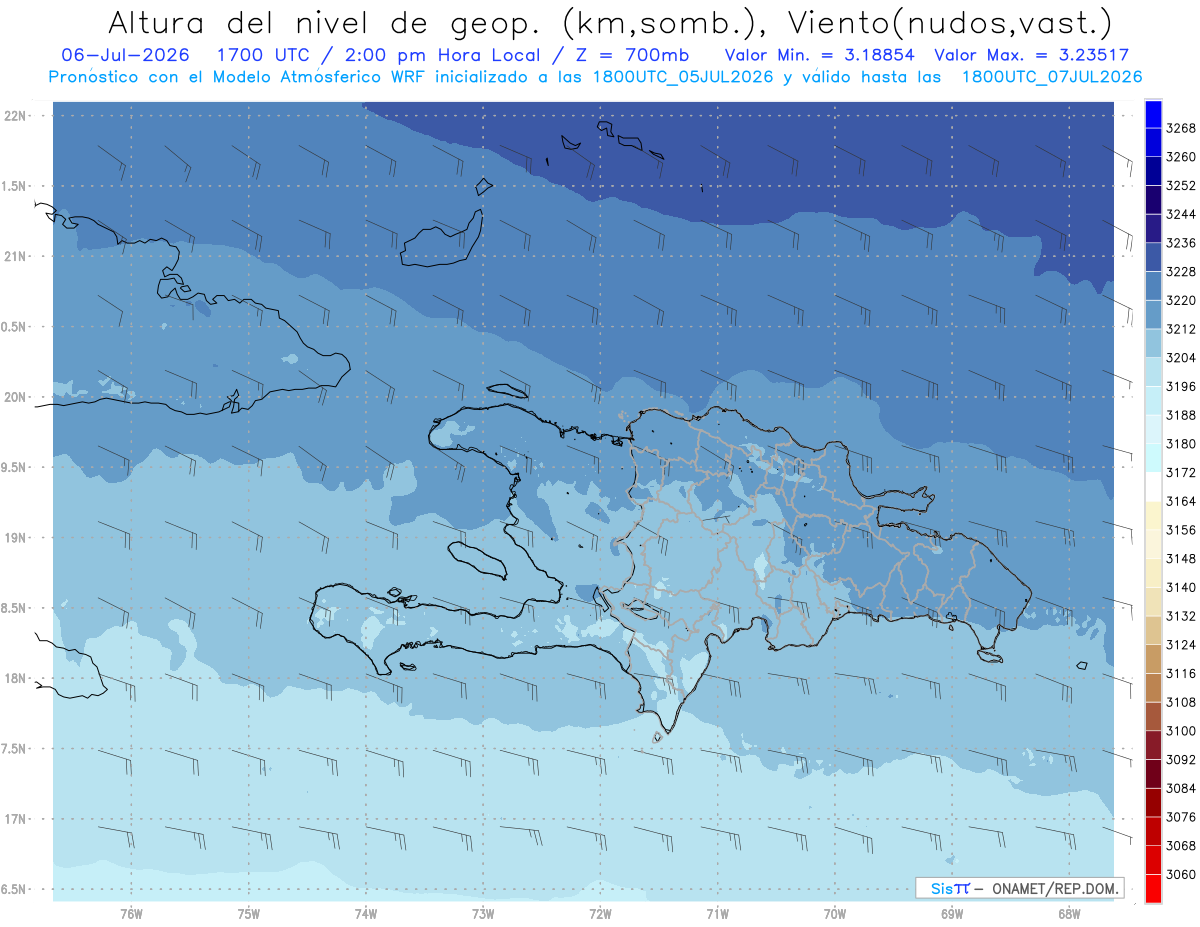Click the '71W' longitude label
This screenshot has width=1200, height=927.
pyautogui.click(x=717, y=914)
